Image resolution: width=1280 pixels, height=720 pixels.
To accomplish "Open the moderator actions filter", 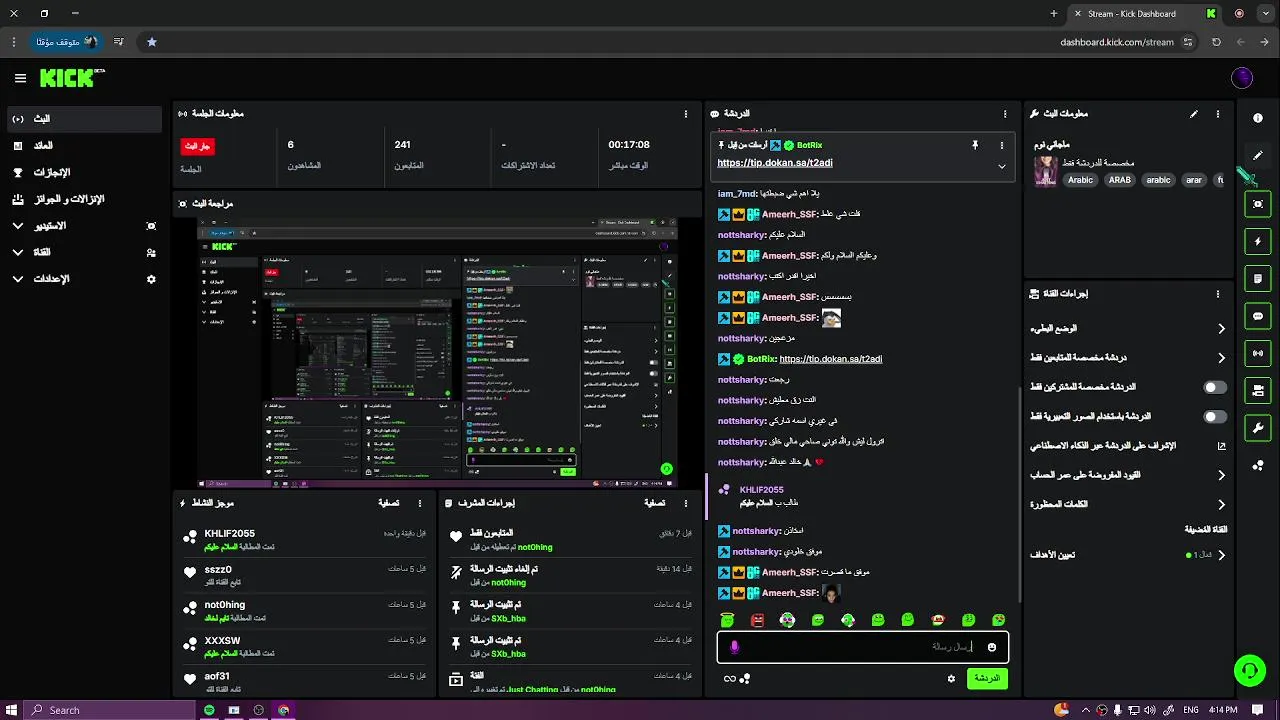I will tap(654, 503).
